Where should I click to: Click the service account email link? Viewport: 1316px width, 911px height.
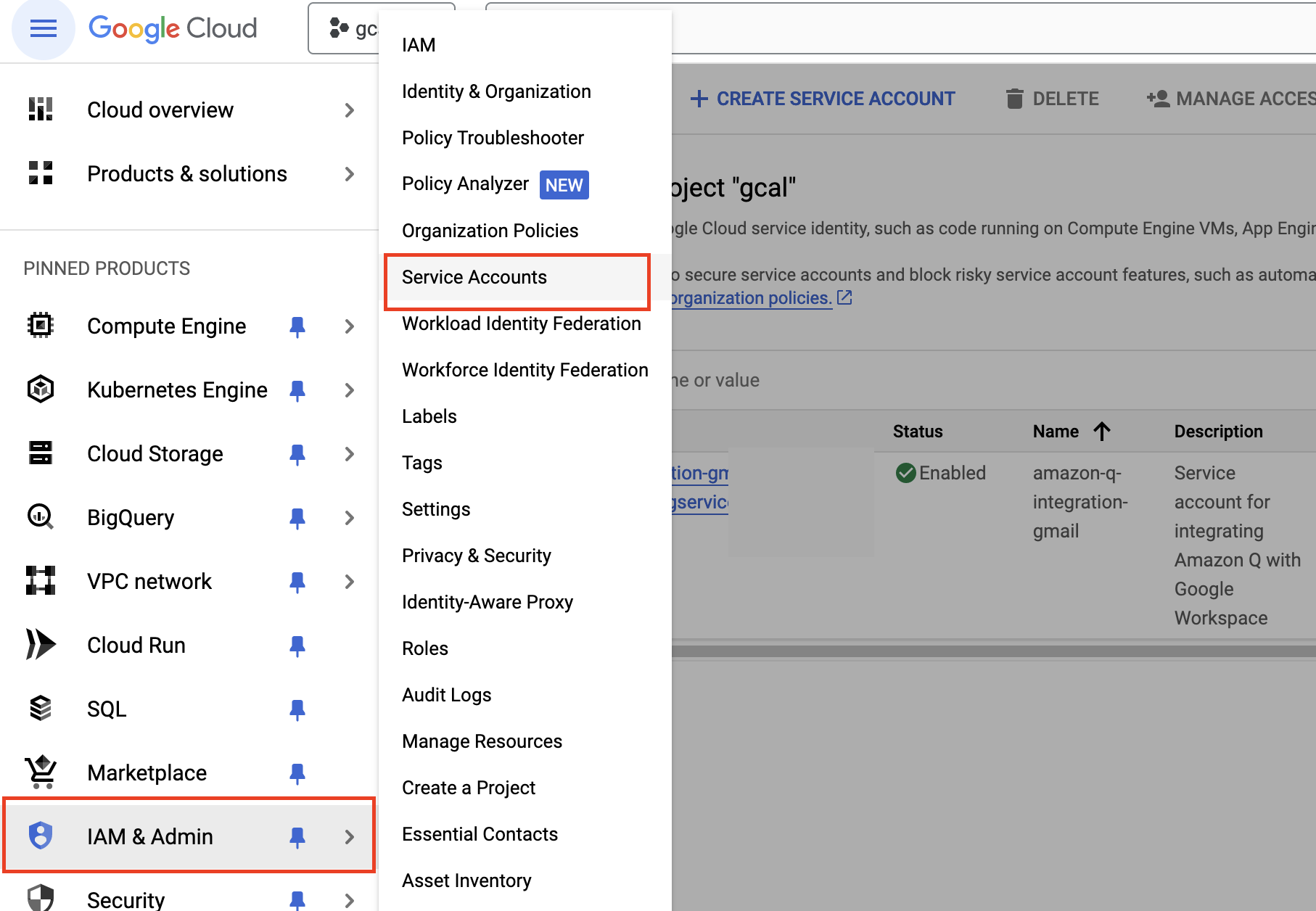[x=700, y=487]
